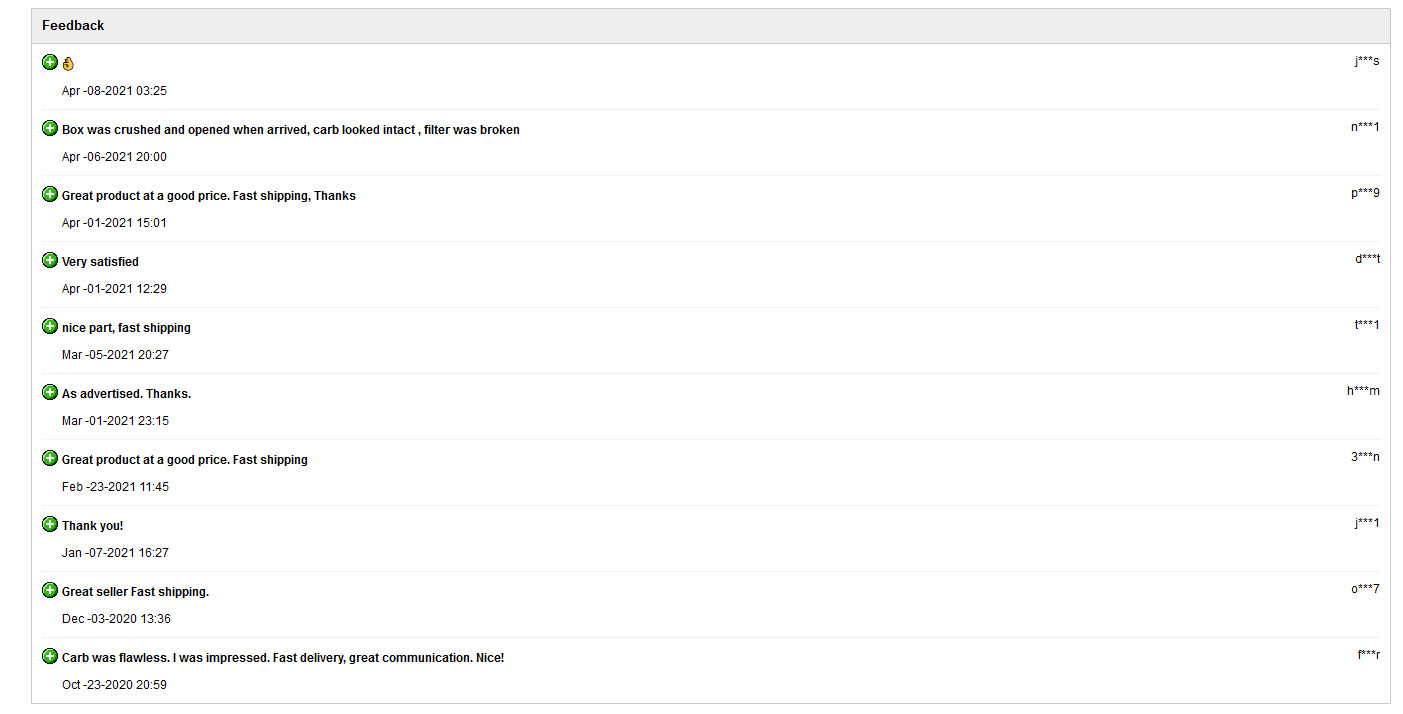This screenshot has width=1403, height=714.
Task: Click the buyer name j***s
Action: tap(1367, 61)
